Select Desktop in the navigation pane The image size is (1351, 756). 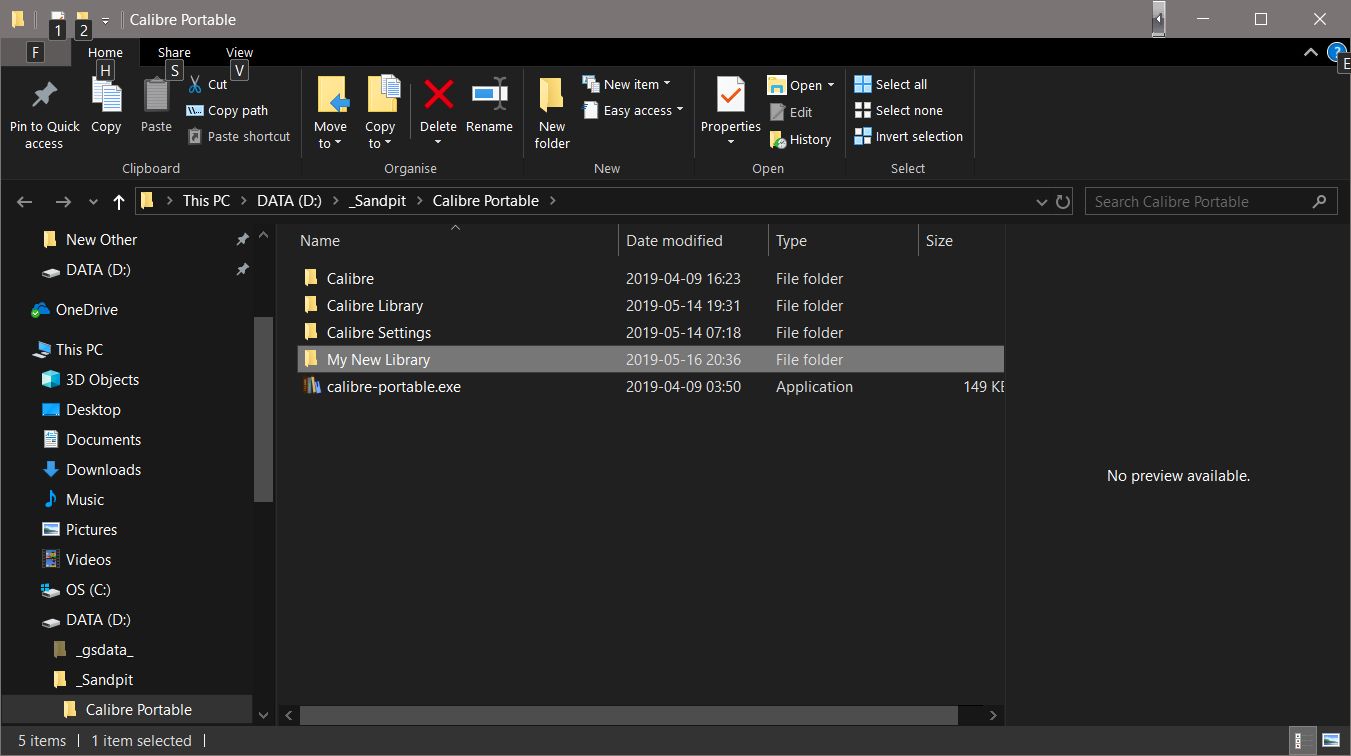[93, 410]
